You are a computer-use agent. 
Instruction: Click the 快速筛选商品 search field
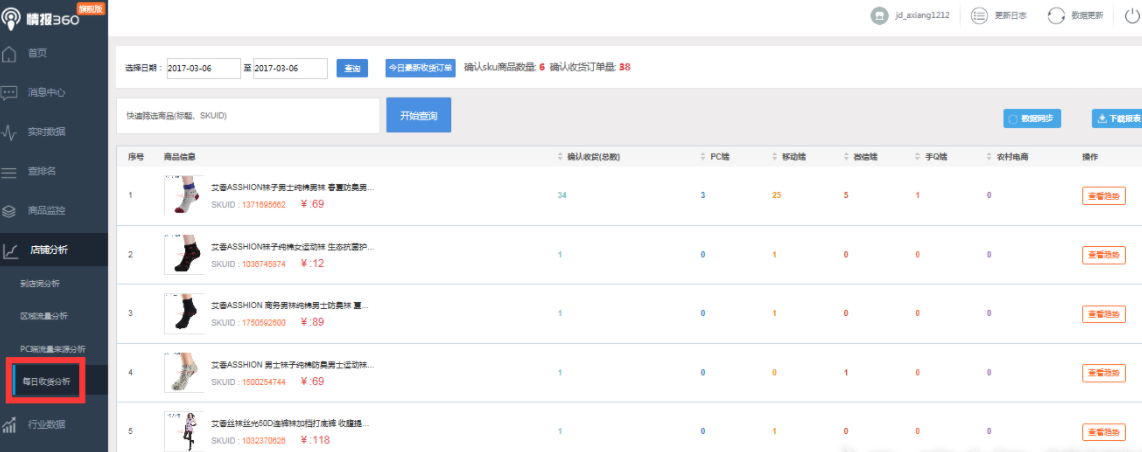(248, 116)
